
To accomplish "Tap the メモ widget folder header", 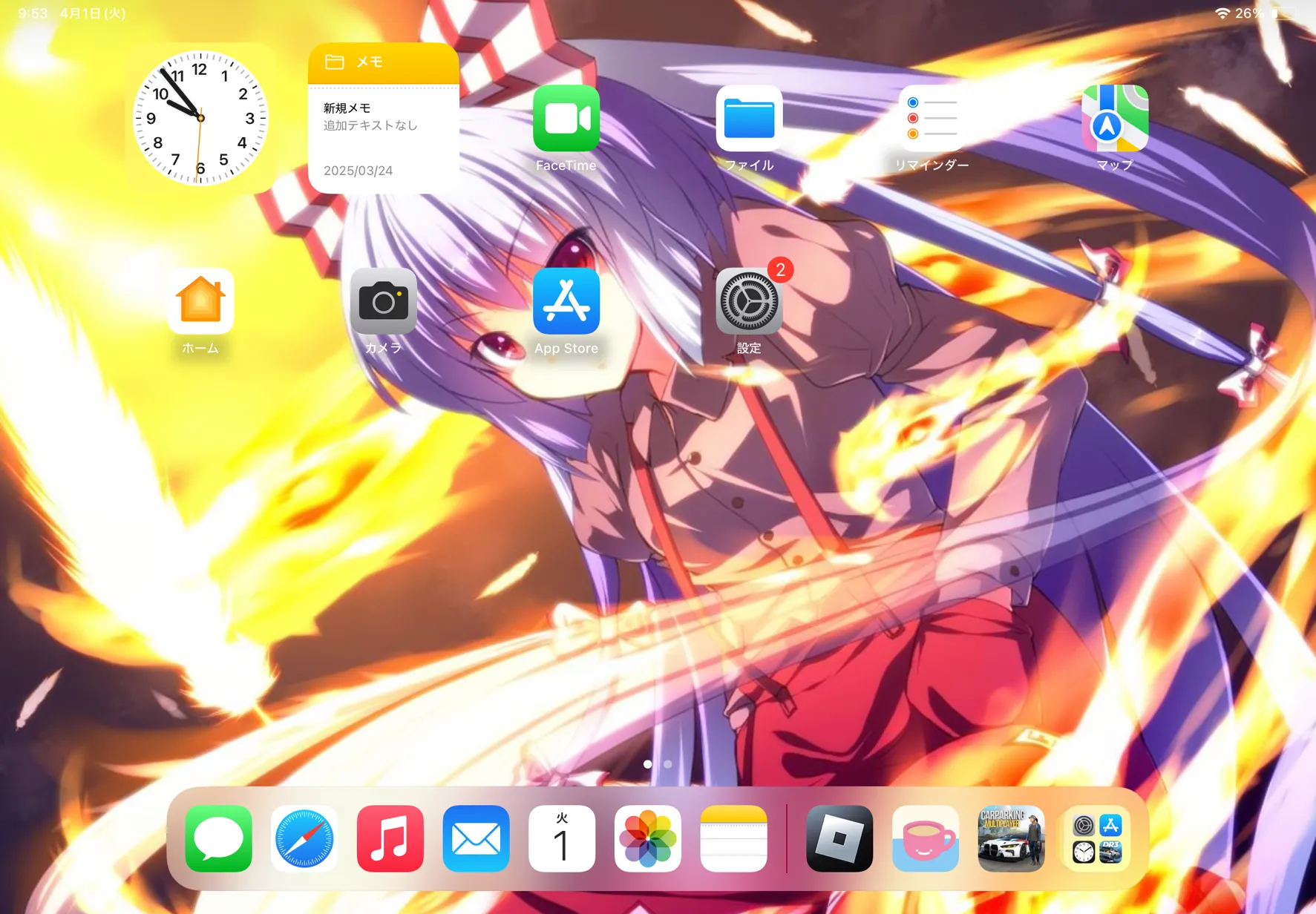I will [x=384, y=62].
